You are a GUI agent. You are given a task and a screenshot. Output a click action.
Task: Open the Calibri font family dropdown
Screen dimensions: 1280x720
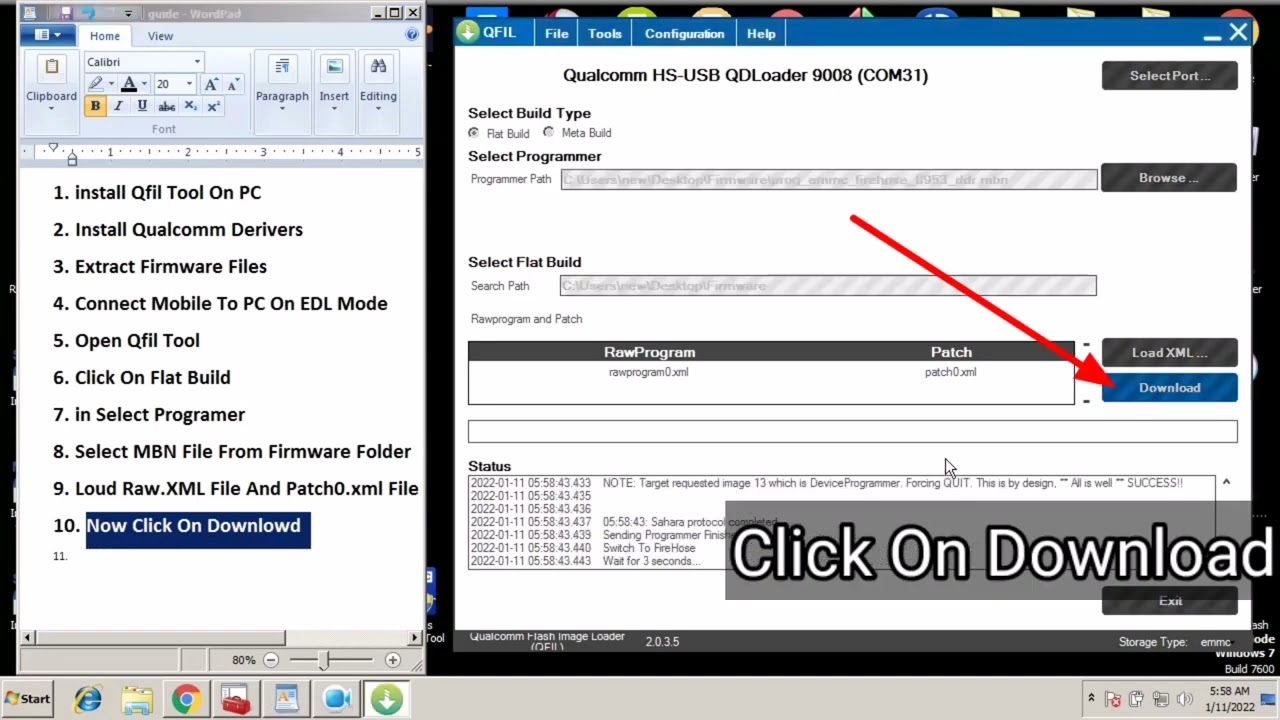197,62
